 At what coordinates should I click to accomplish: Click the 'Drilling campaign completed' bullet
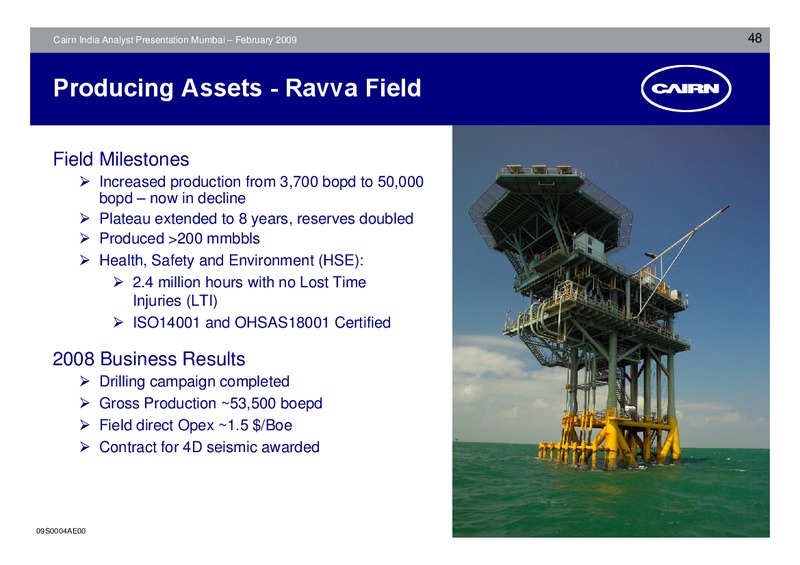pos(194,382)
